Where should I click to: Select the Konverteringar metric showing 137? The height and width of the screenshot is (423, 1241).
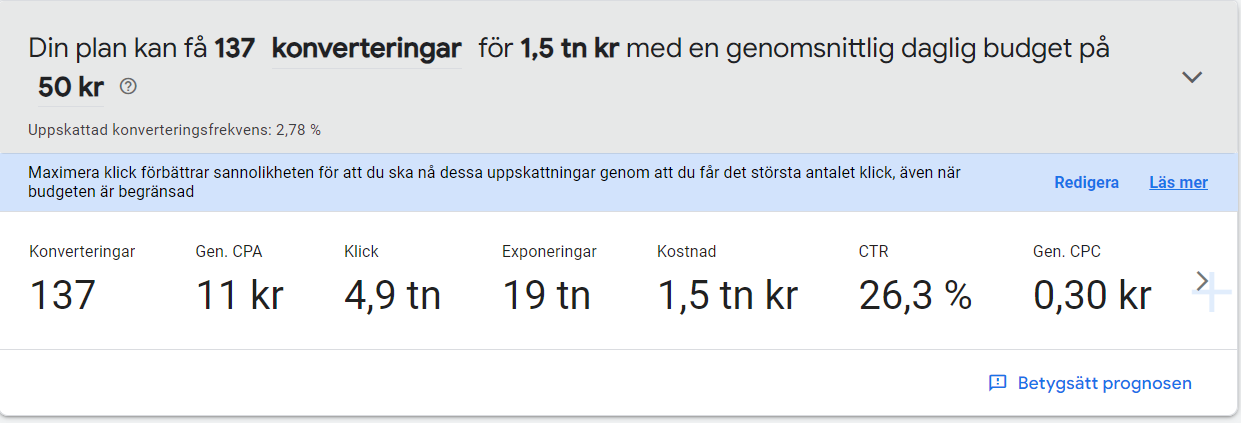[x=82, y=279]
